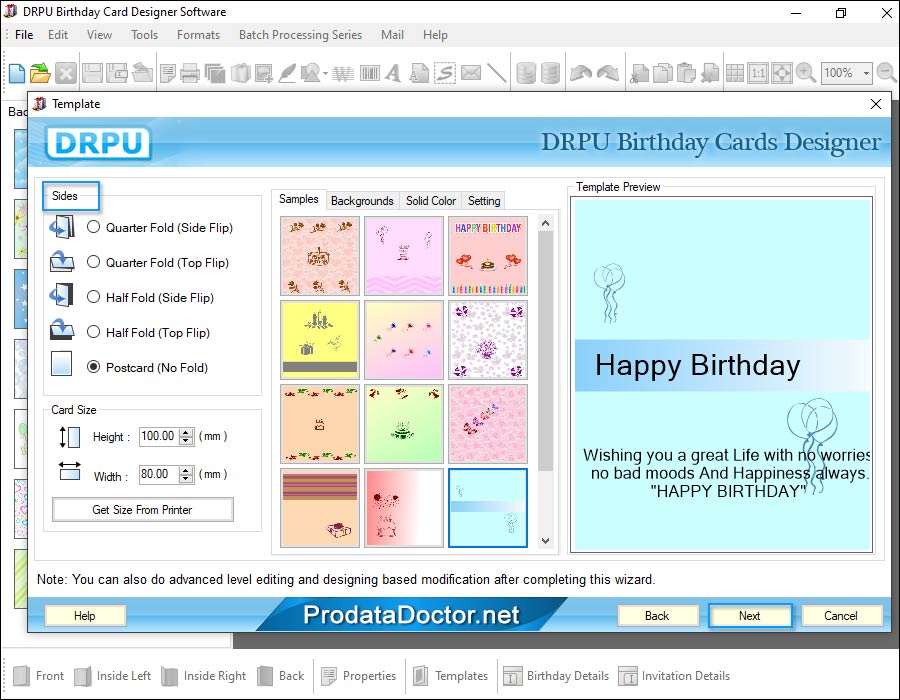Screen dimensions: 900x700
Task: Click the New document toolbar icon
Action: coord(17,73)
